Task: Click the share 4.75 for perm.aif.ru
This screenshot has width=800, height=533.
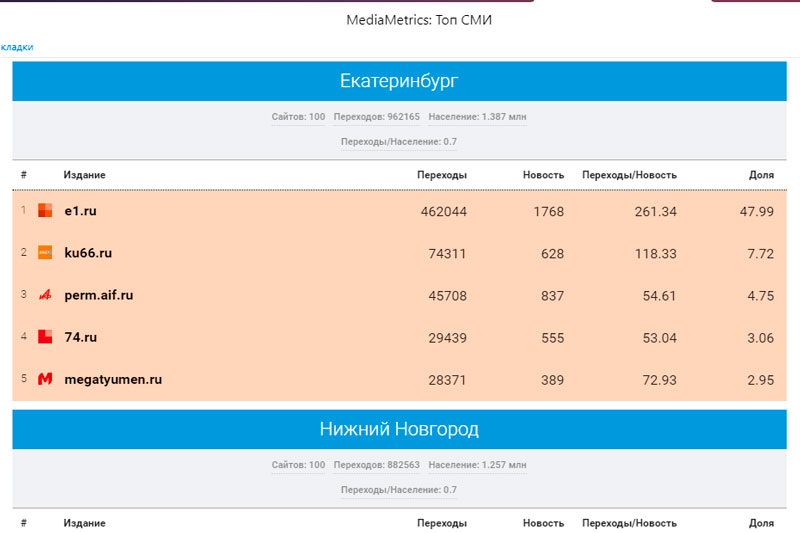Action: click(x=761, y=296)
